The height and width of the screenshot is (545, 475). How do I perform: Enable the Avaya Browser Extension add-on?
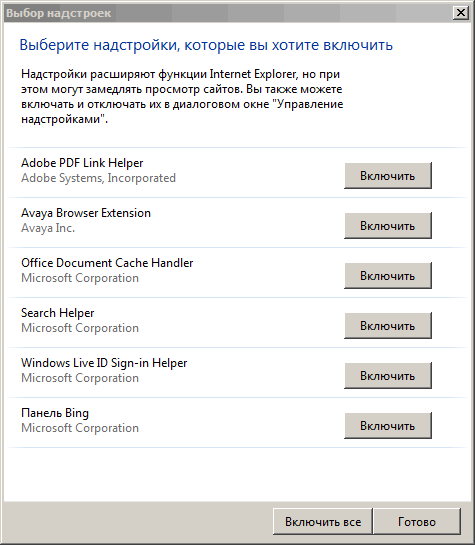coord(388,226)
